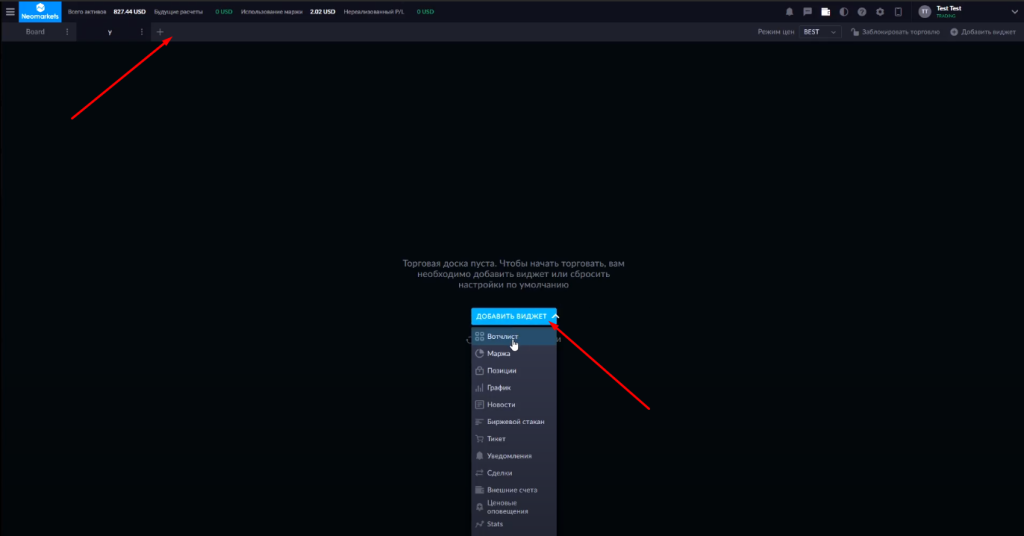Choose Биржевой стакан widget option
Image resolution: width=1024 pixels, height=536 pixels.
click(x=514, y=422)
